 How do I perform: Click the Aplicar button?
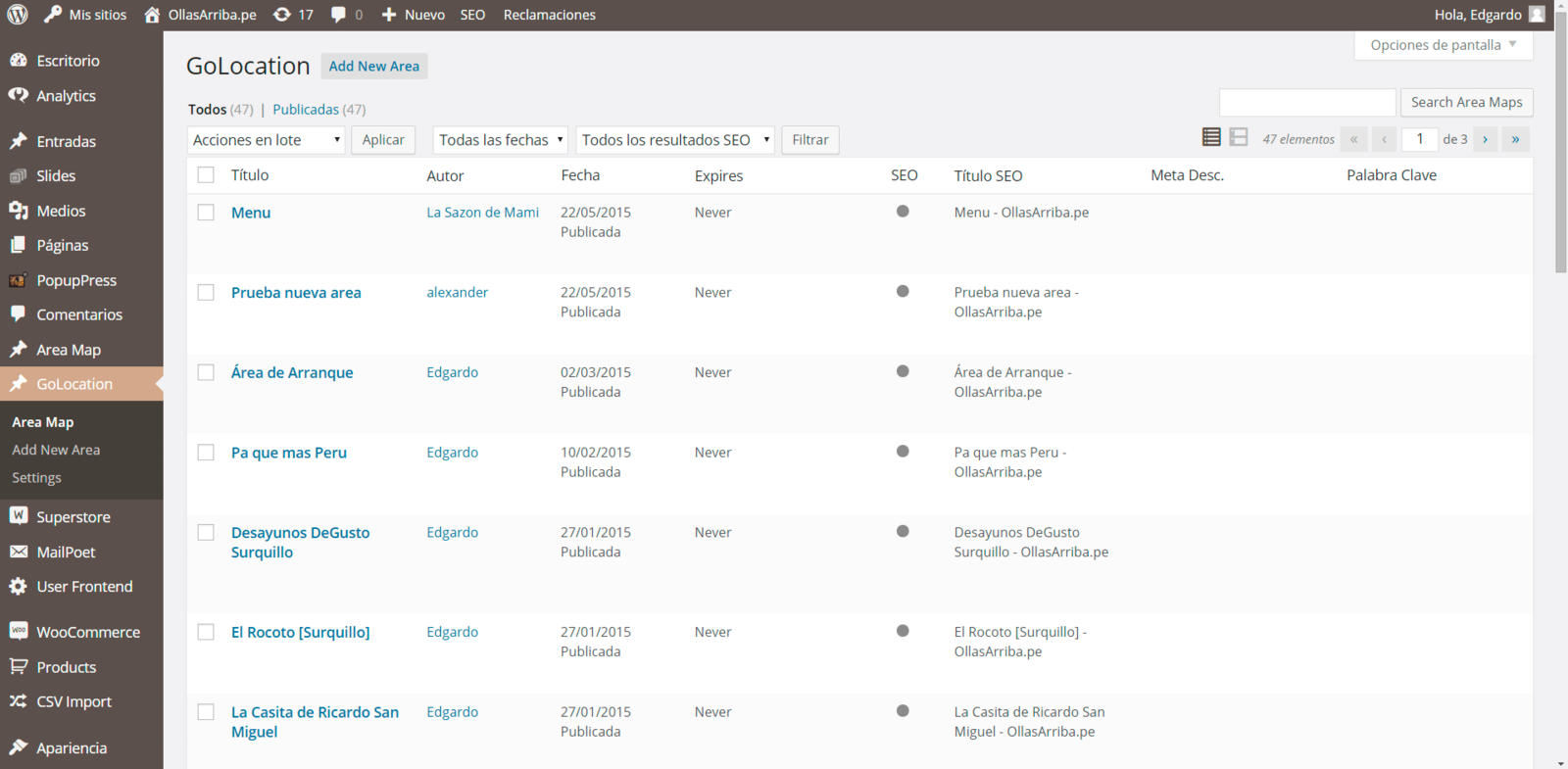click(x=383, y=140)
